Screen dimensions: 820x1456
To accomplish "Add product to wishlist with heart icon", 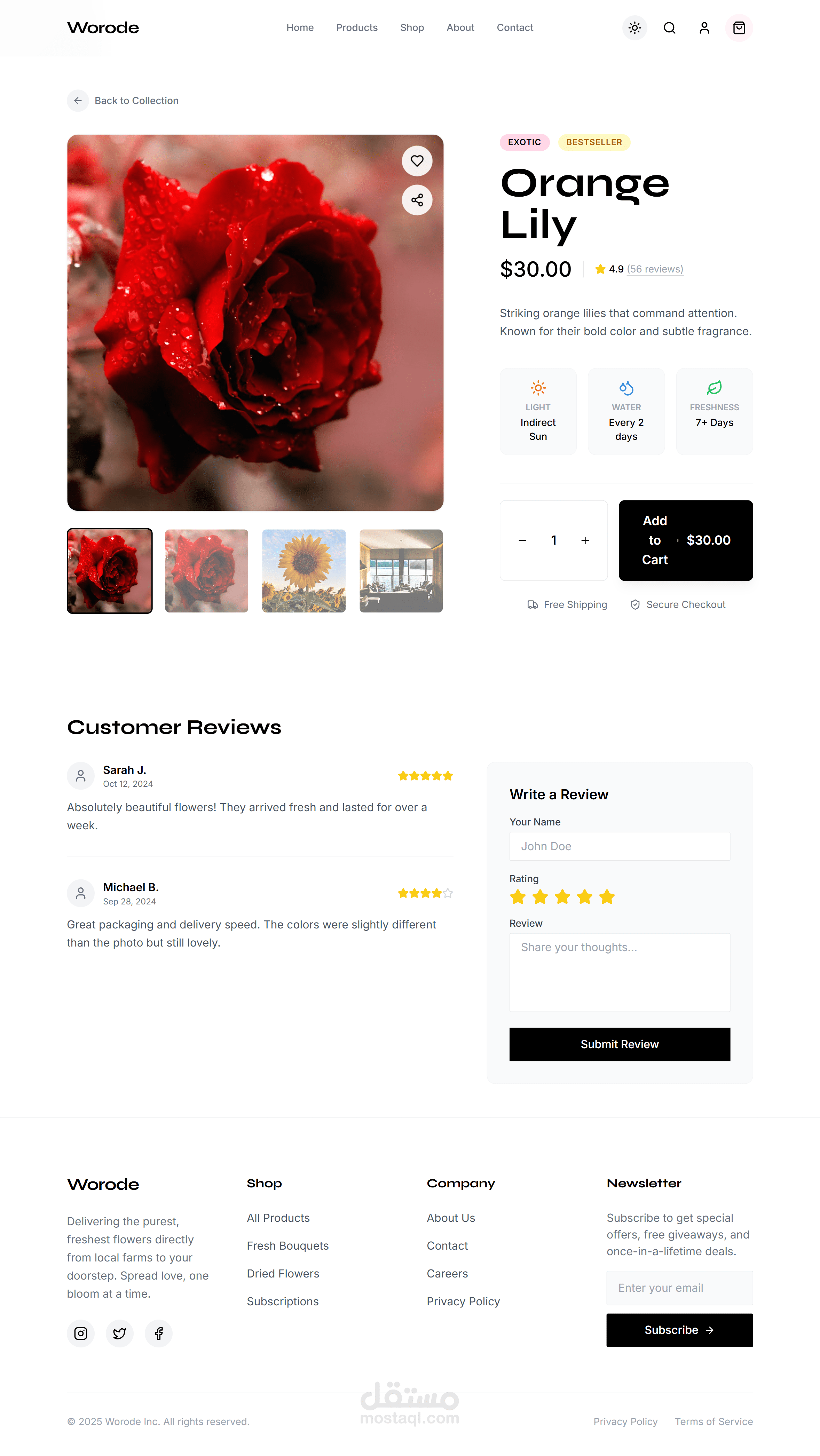I will (x=417, y=161).
